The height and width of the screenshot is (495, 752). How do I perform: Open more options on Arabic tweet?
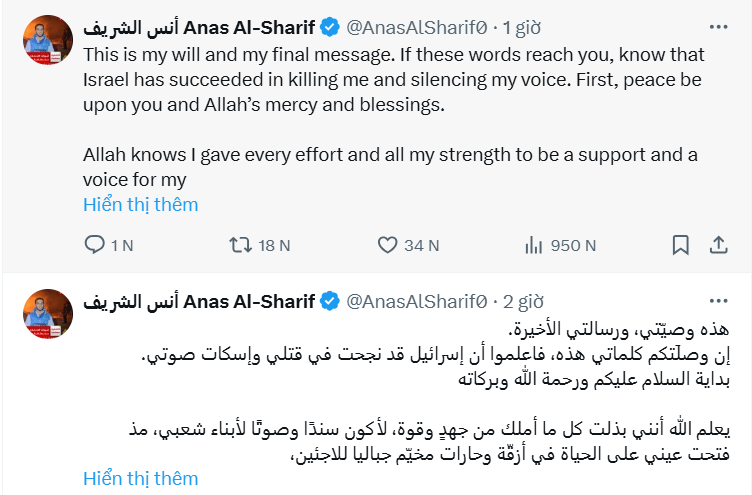[718, 299]
